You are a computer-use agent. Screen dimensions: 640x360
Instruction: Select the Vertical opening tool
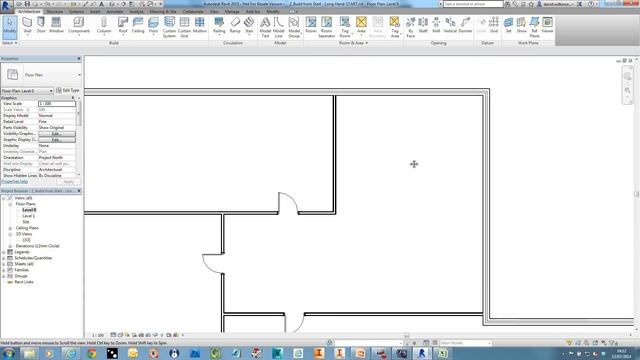[x=450, y=26]
